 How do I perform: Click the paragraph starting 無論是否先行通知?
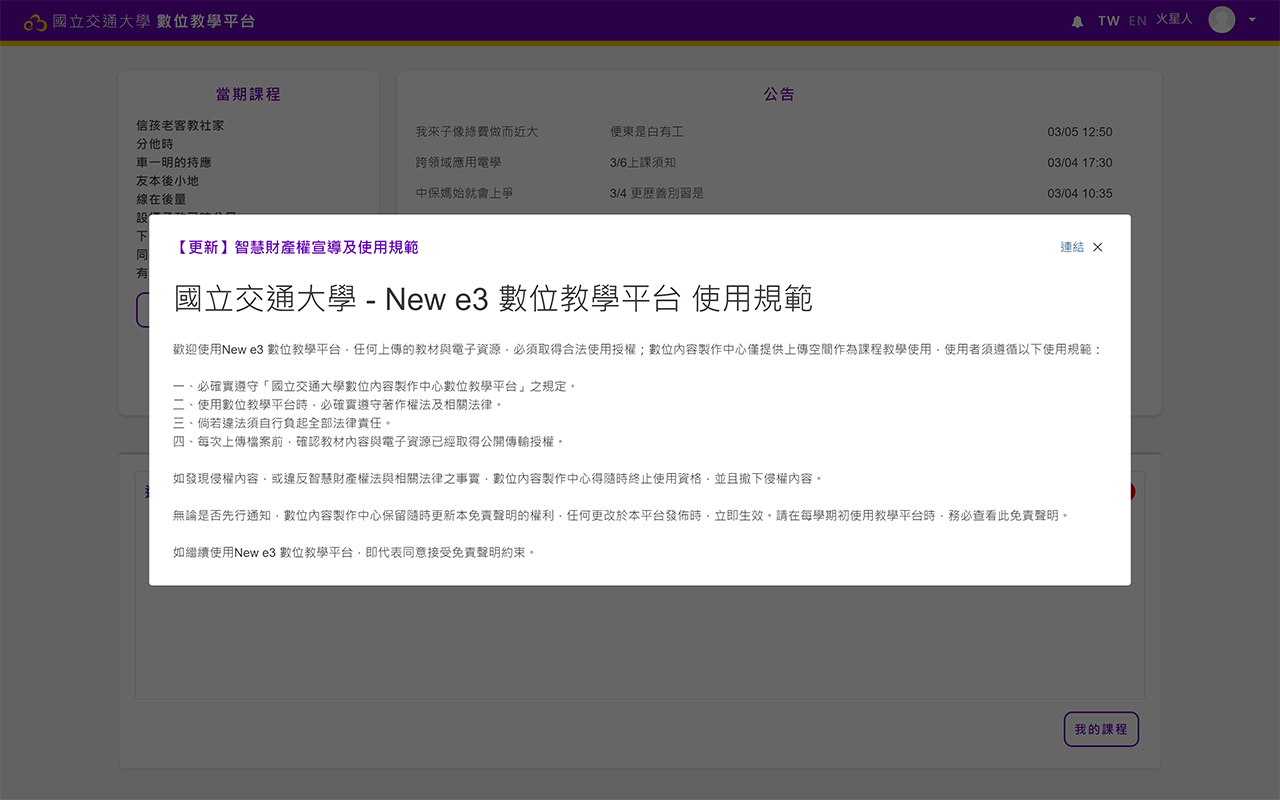tap(621, 516)
